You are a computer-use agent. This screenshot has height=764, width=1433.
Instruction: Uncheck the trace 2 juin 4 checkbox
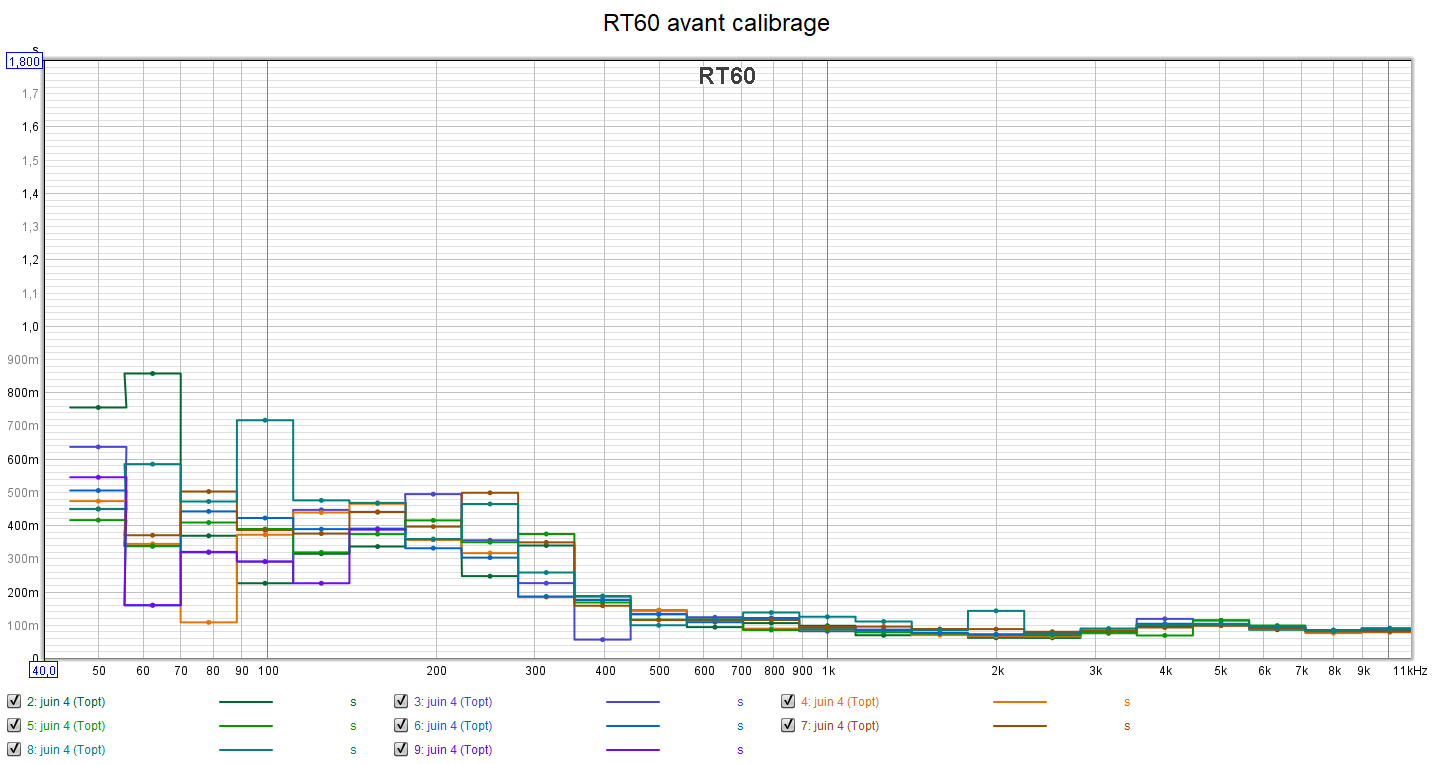point(14,702)
